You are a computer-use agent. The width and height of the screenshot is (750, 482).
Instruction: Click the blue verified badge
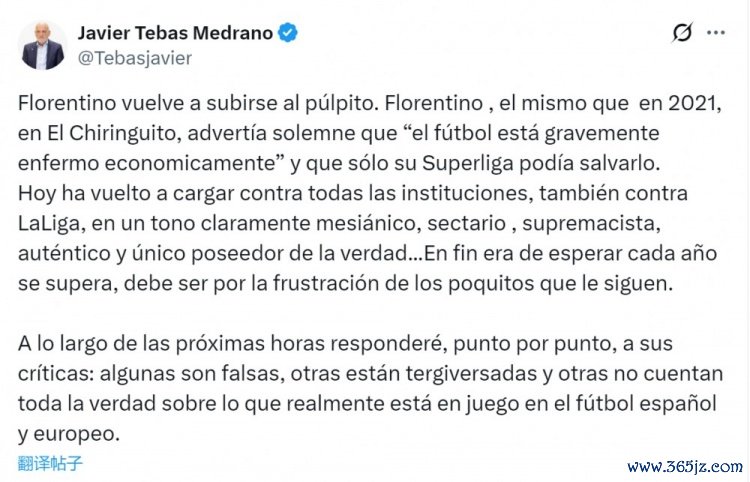point(288,33)
